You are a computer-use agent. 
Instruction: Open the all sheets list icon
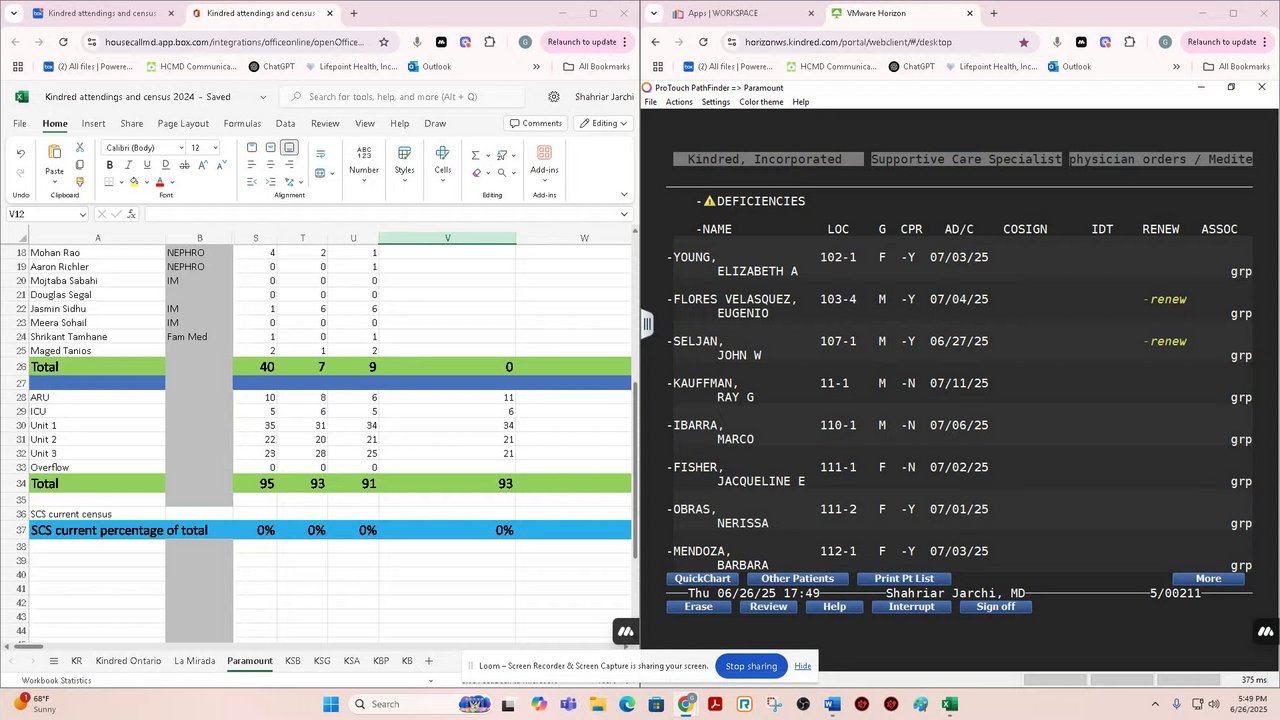(54, 661)
